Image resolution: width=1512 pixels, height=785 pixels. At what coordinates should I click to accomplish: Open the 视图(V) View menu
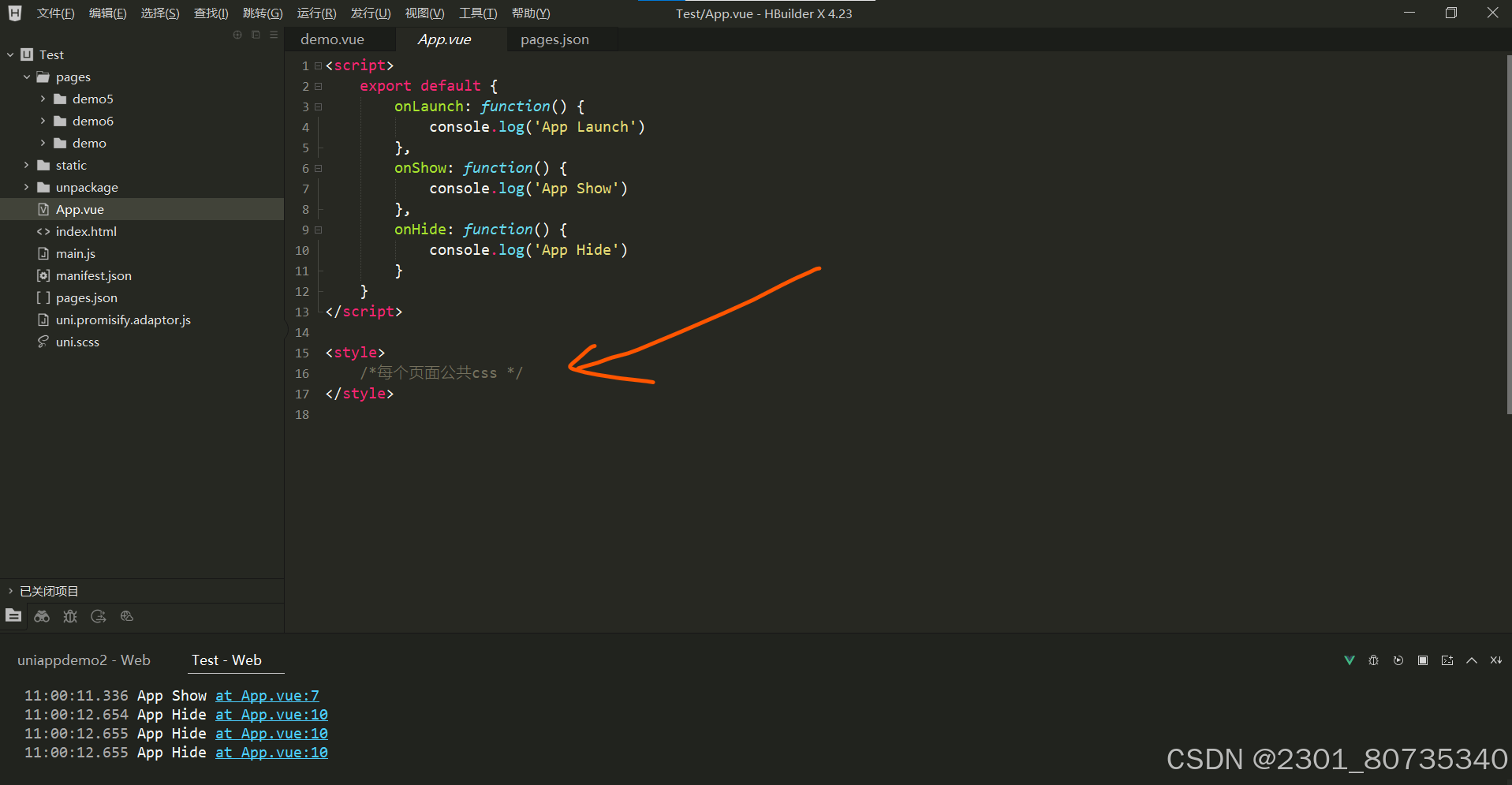(x=424, y=13)
